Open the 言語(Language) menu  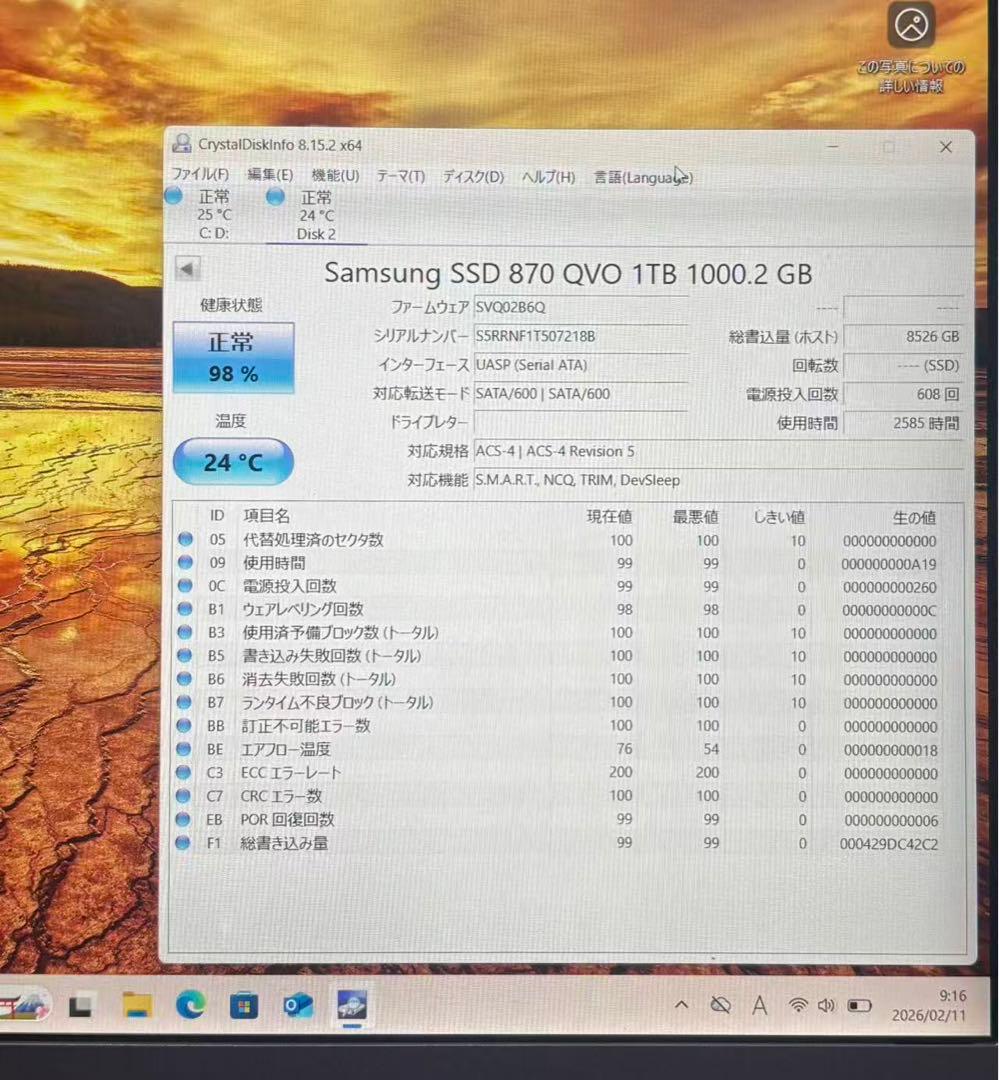tap(641, 177)
